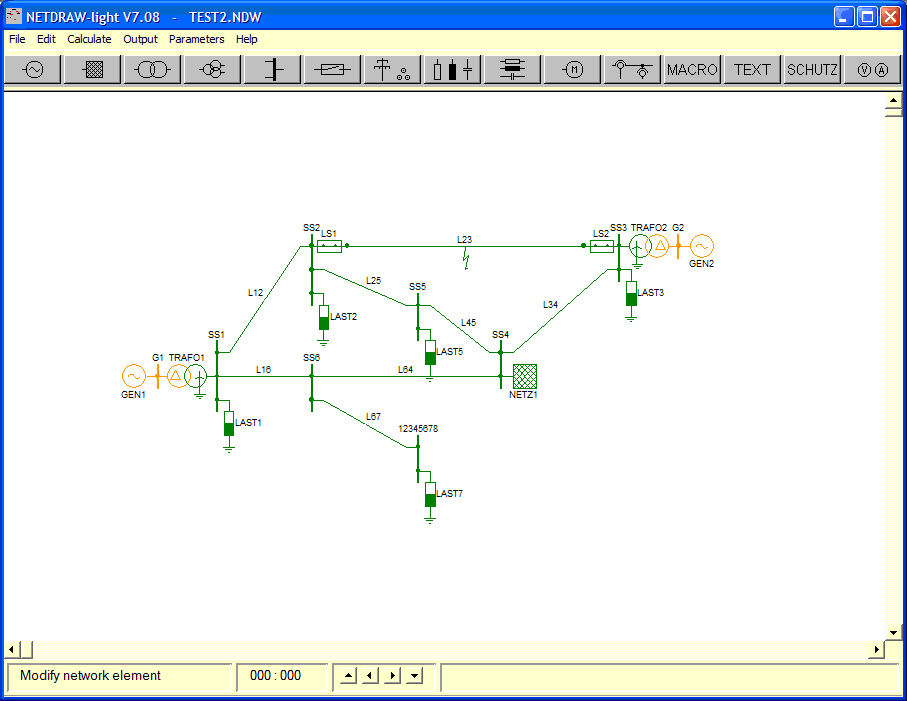Select the generator tool in toolbar
Screen dimensions: 907x701
coord(34,70)
